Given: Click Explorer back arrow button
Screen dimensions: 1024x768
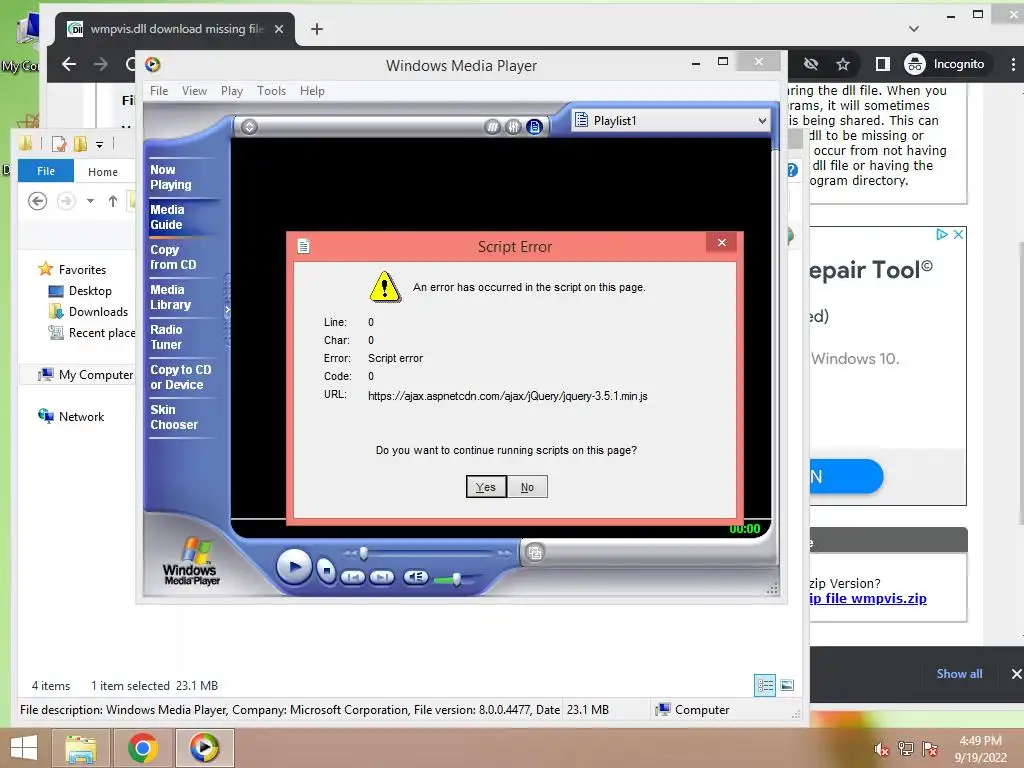Looking at the screenshot, I should point(37,200).
